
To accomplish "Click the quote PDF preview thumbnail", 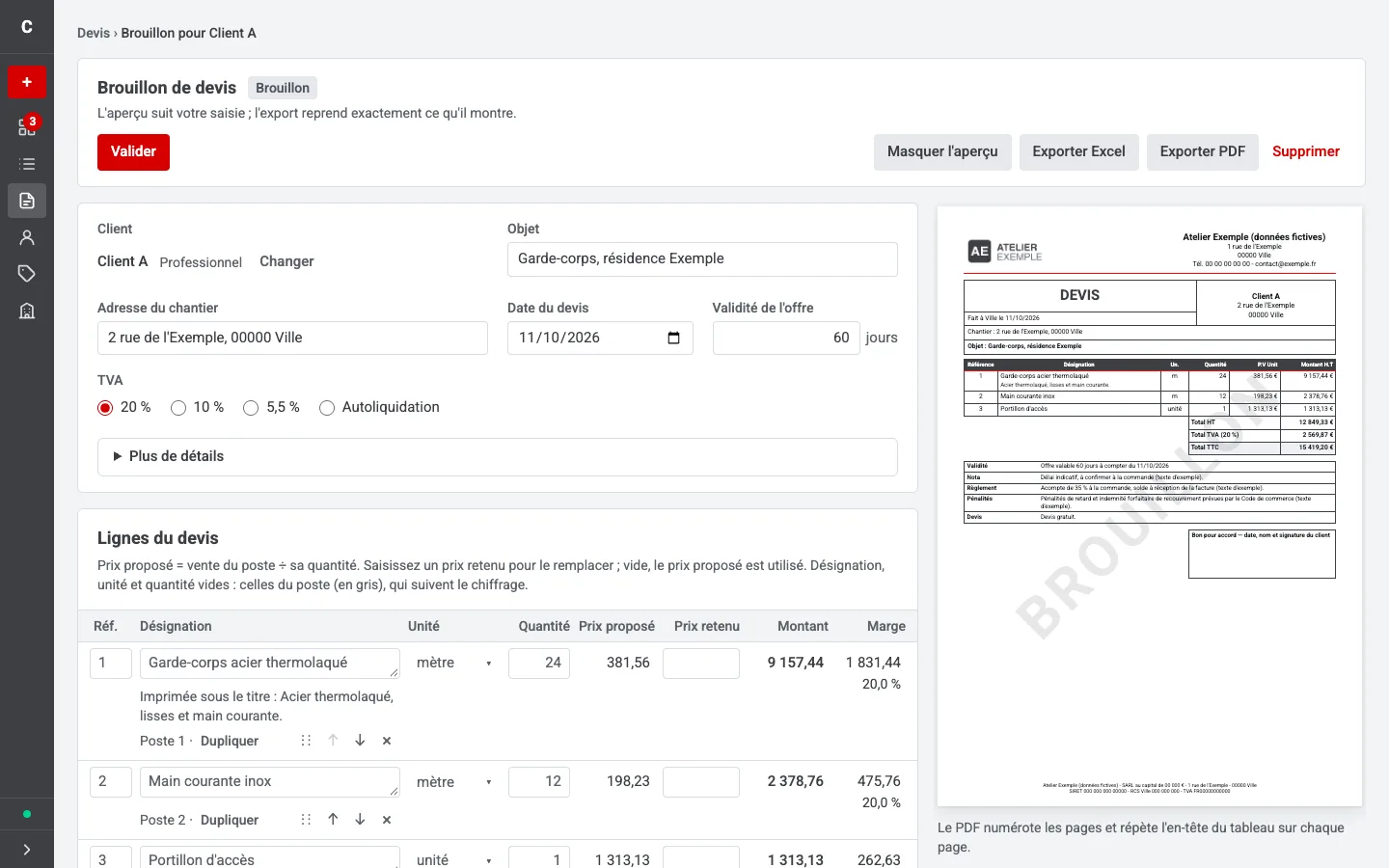I will pyautogui.click(x=1150, y=506).
